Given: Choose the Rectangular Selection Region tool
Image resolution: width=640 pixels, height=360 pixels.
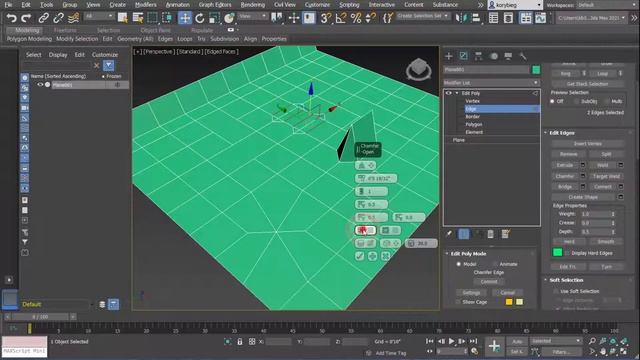Looking at the screenshot, I should tap(152, 18).
